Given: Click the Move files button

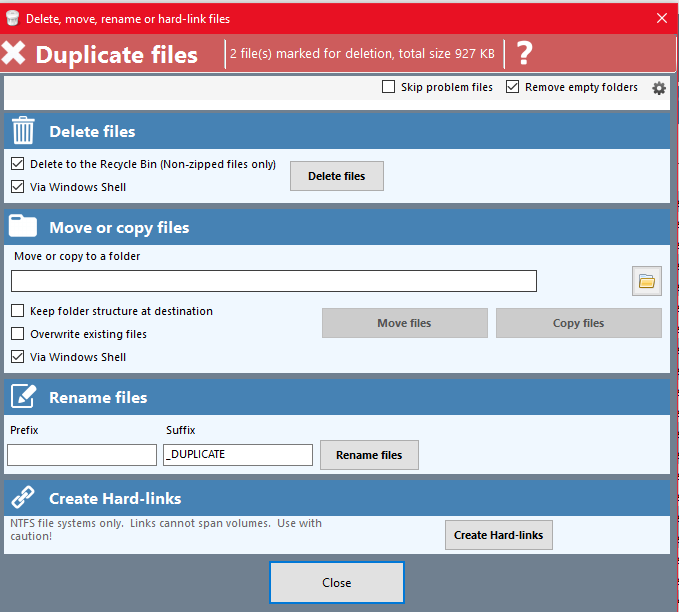Looking at the screenshot, I should 404,323.
